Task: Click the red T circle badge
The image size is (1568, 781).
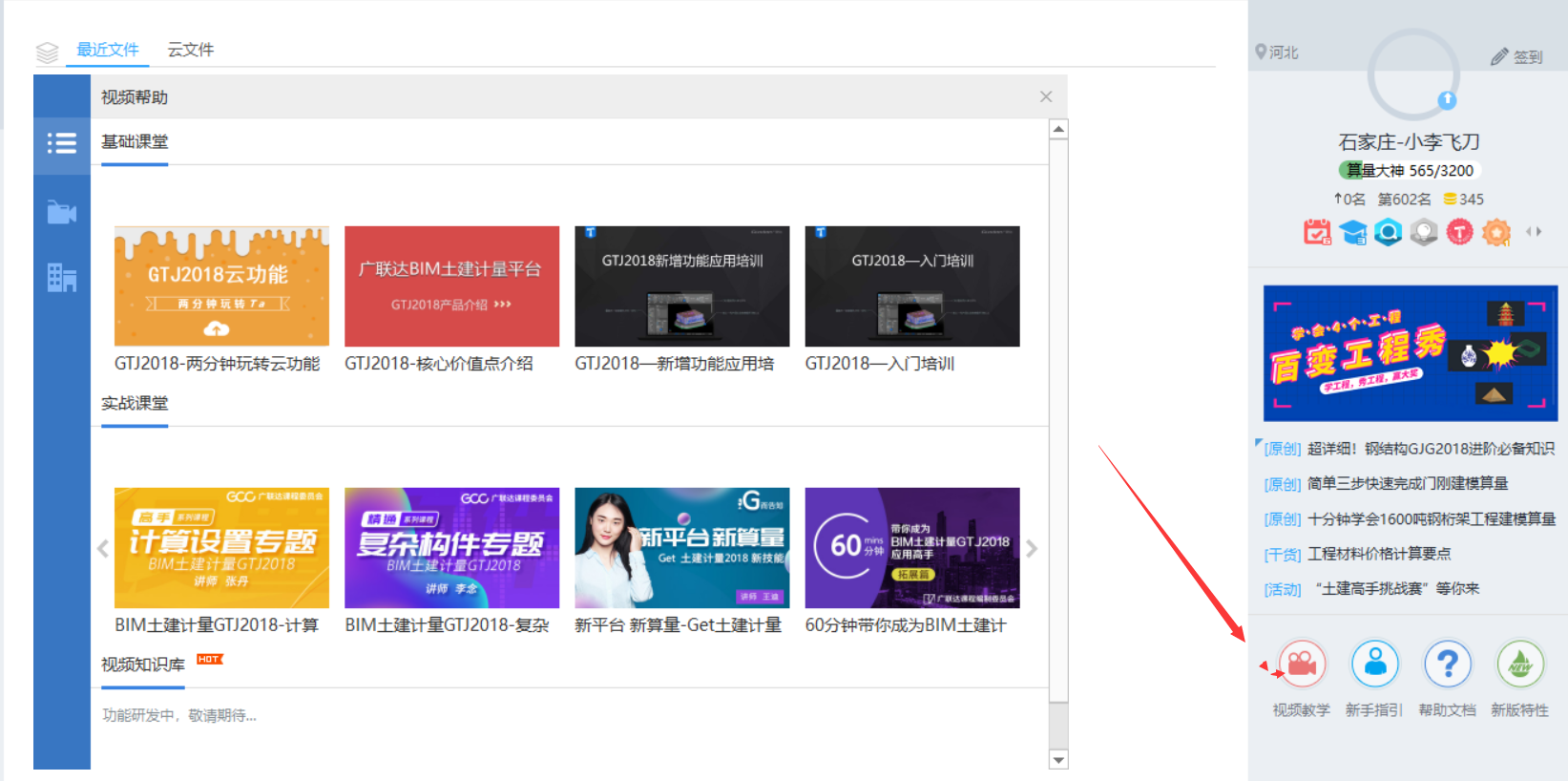Action: (x=1459, y=232)
